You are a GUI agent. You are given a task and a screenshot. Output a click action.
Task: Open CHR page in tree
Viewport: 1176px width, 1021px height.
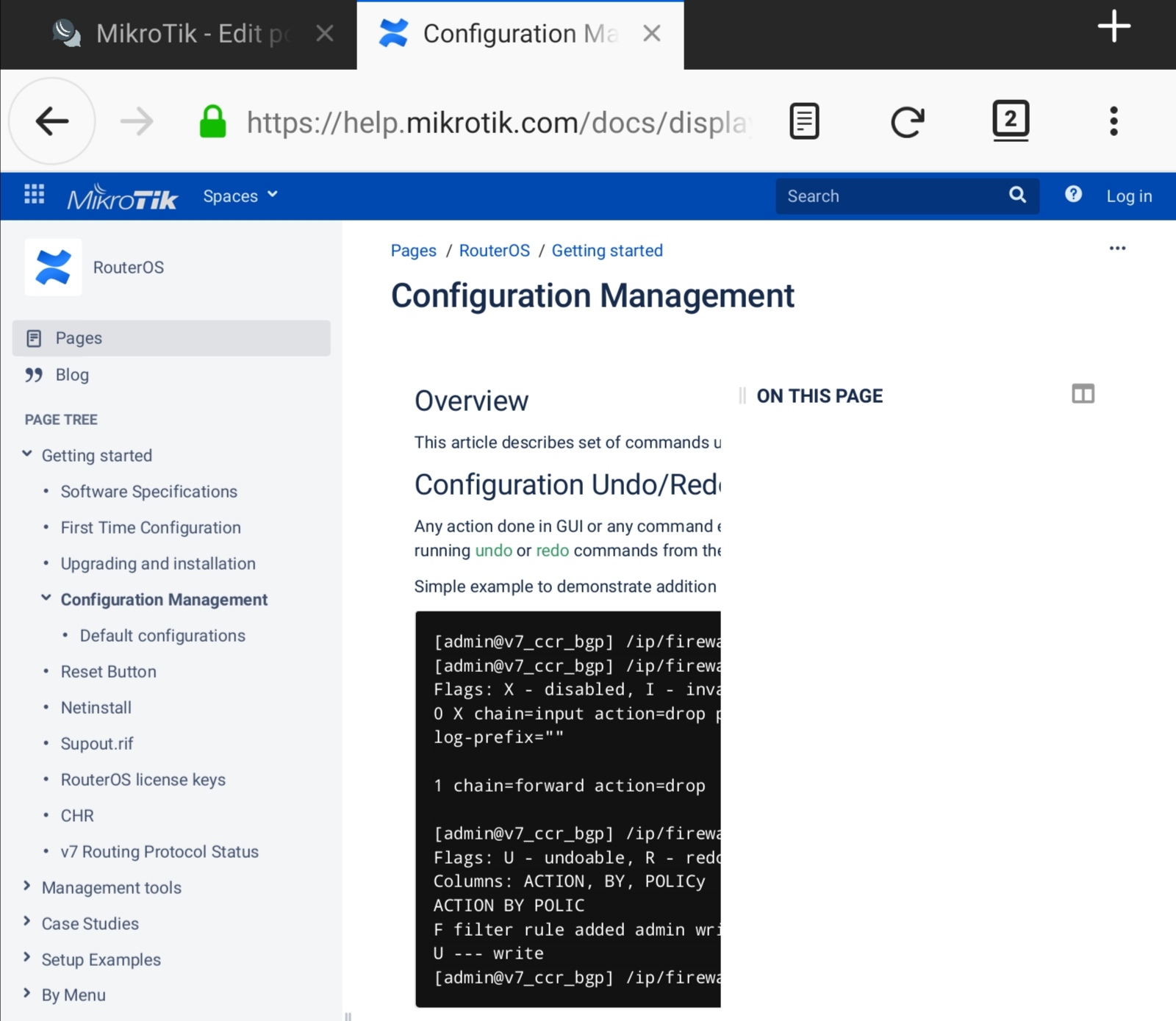pyautogui.click(x=77, y=816)
